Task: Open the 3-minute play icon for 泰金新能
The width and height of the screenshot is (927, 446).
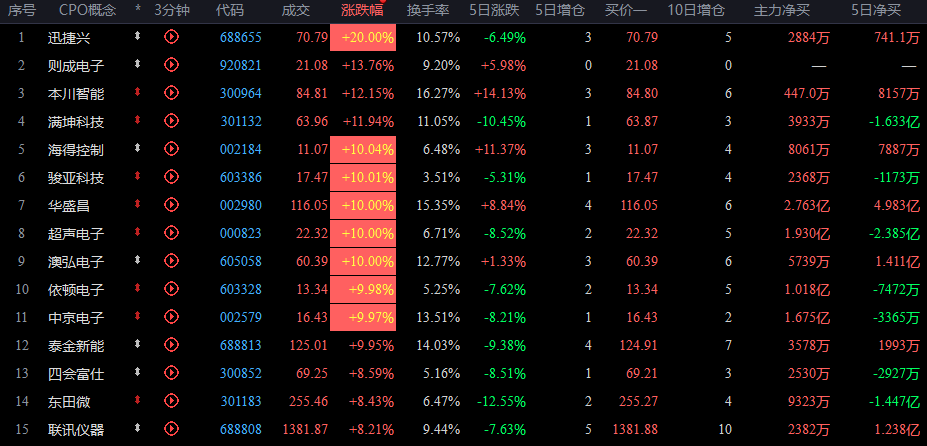Action: (171, 344)
